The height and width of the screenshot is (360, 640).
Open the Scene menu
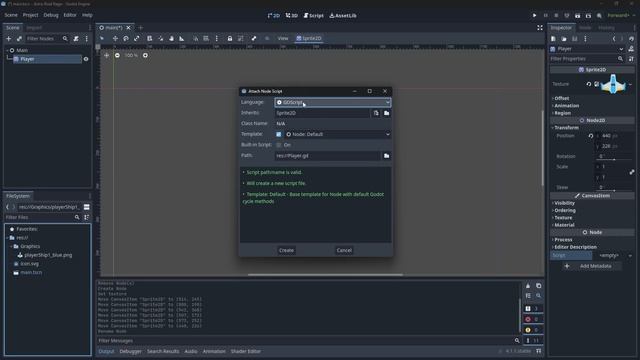[x=11, y=15]
